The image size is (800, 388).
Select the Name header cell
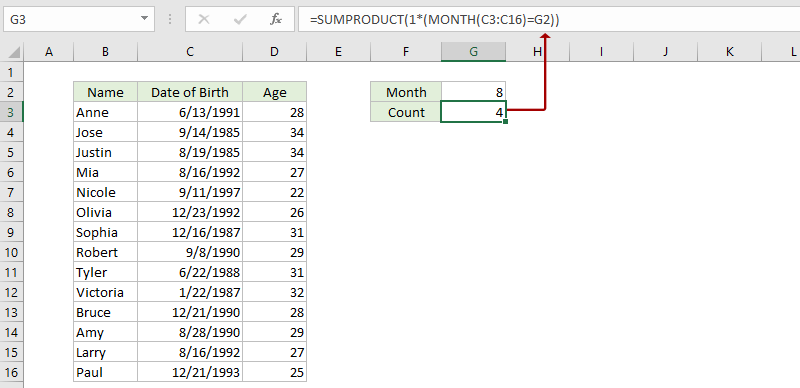click(x=105, y=92)
